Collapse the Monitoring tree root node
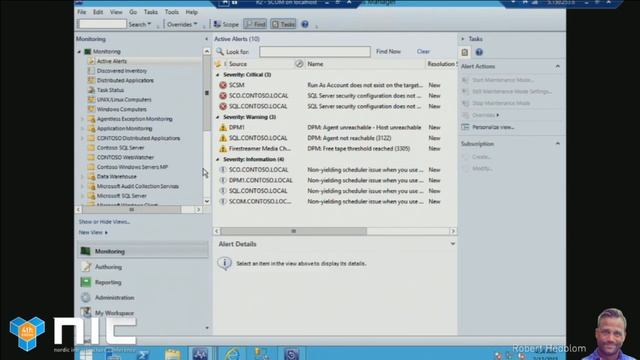Viewport: 640px width, 360px height. [x=79, y=52]
